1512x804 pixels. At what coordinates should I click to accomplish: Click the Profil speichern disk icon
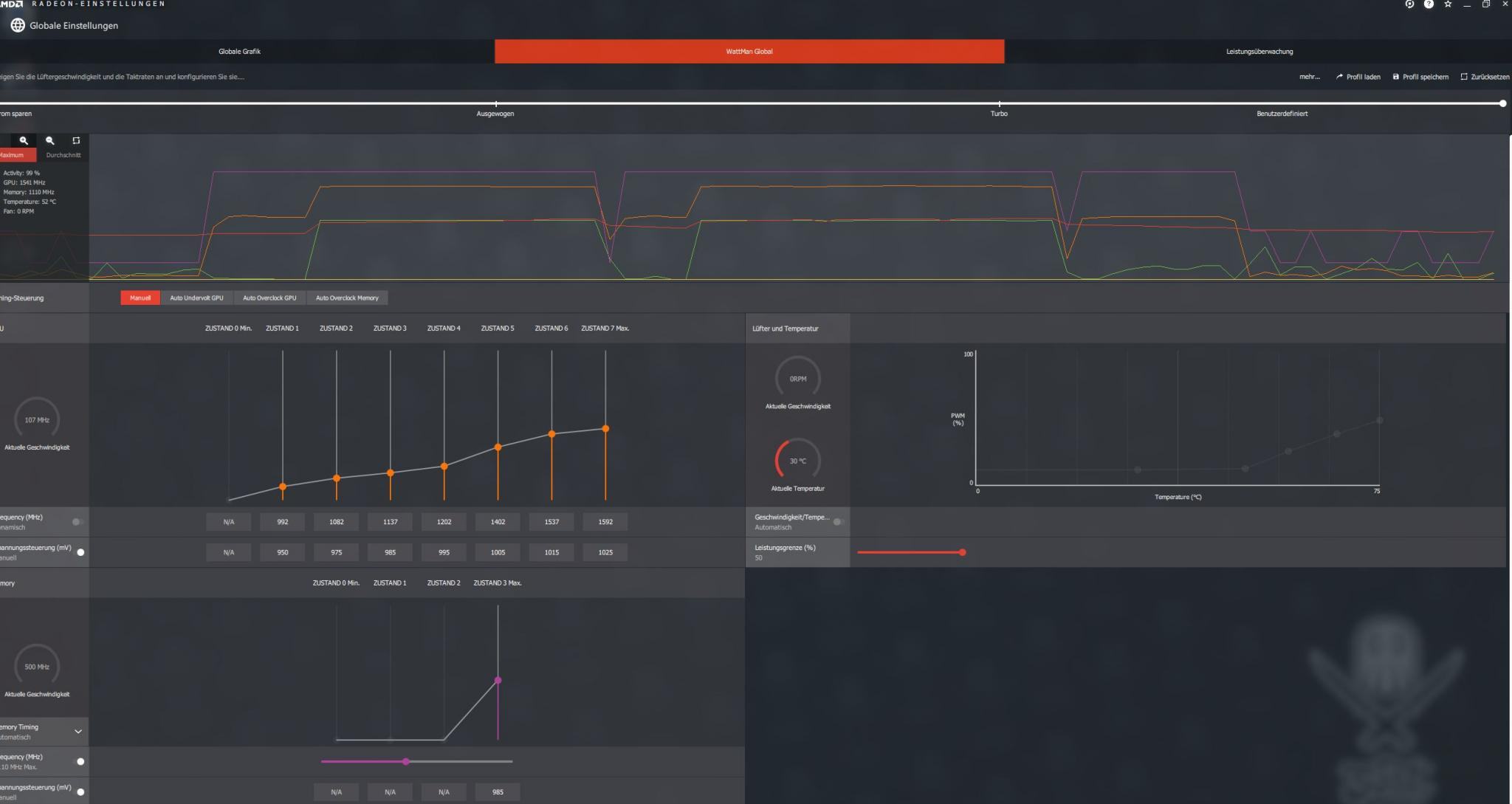(x=1395, y=77)
